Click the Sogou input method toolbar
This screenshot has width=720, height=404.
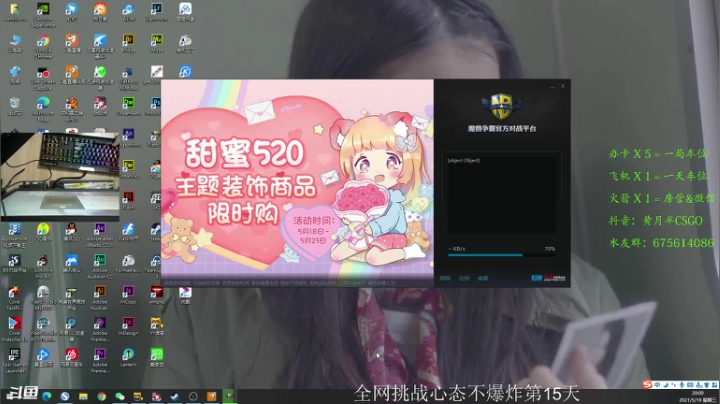pyautogui.click(x=681, y=385)
